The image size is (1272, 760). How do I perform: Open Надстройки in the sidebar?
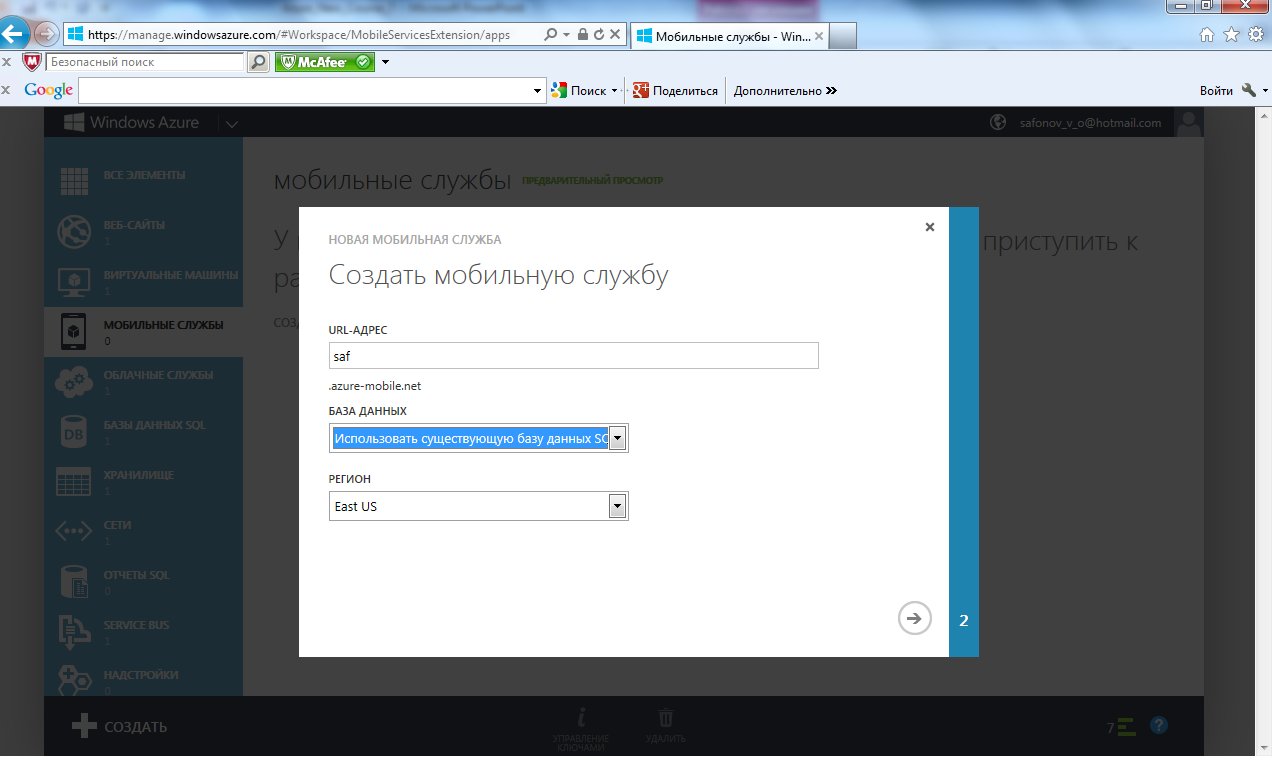click(144, 679)
